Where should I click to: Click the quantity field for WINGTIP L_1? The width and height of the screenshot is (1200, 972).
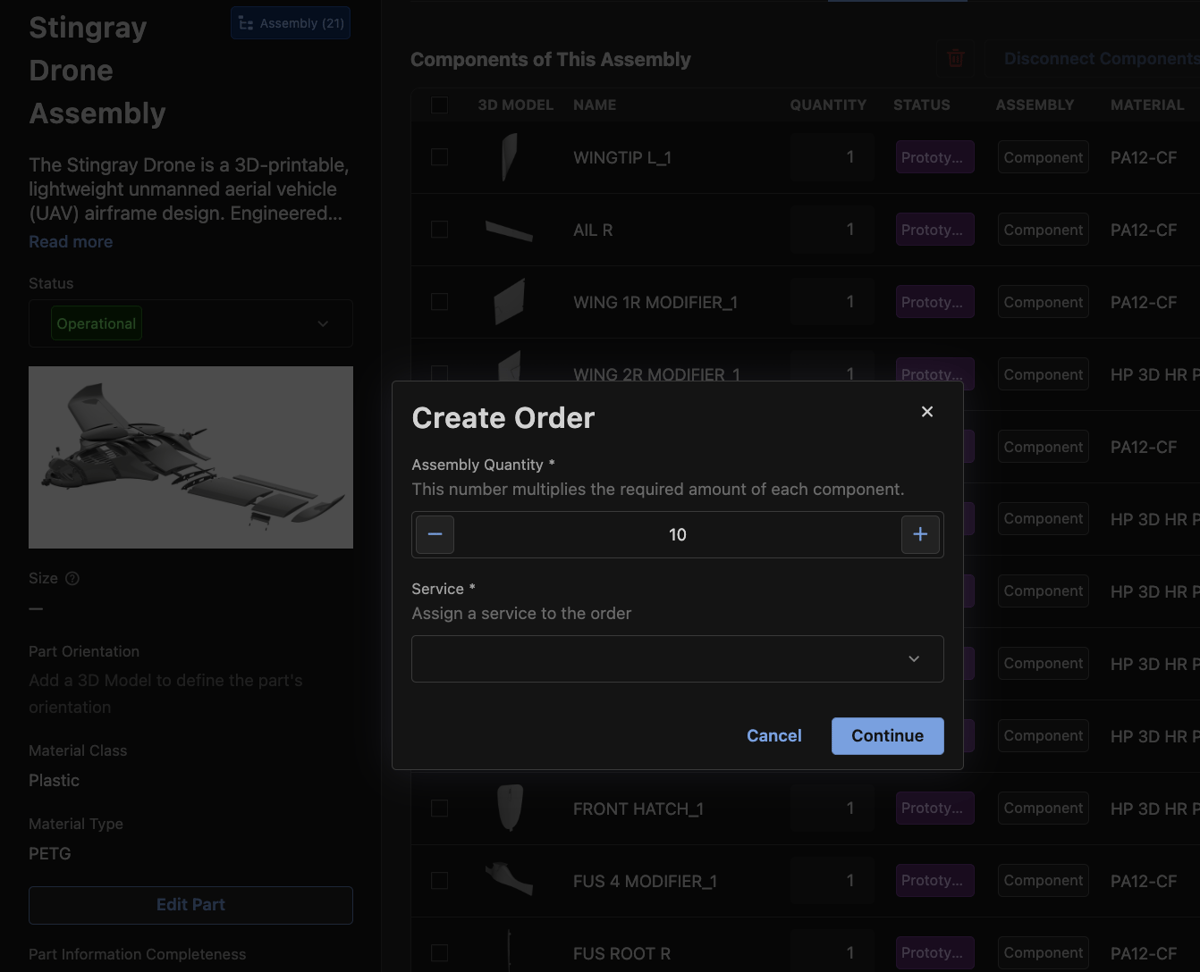click(x=832, y=157)
